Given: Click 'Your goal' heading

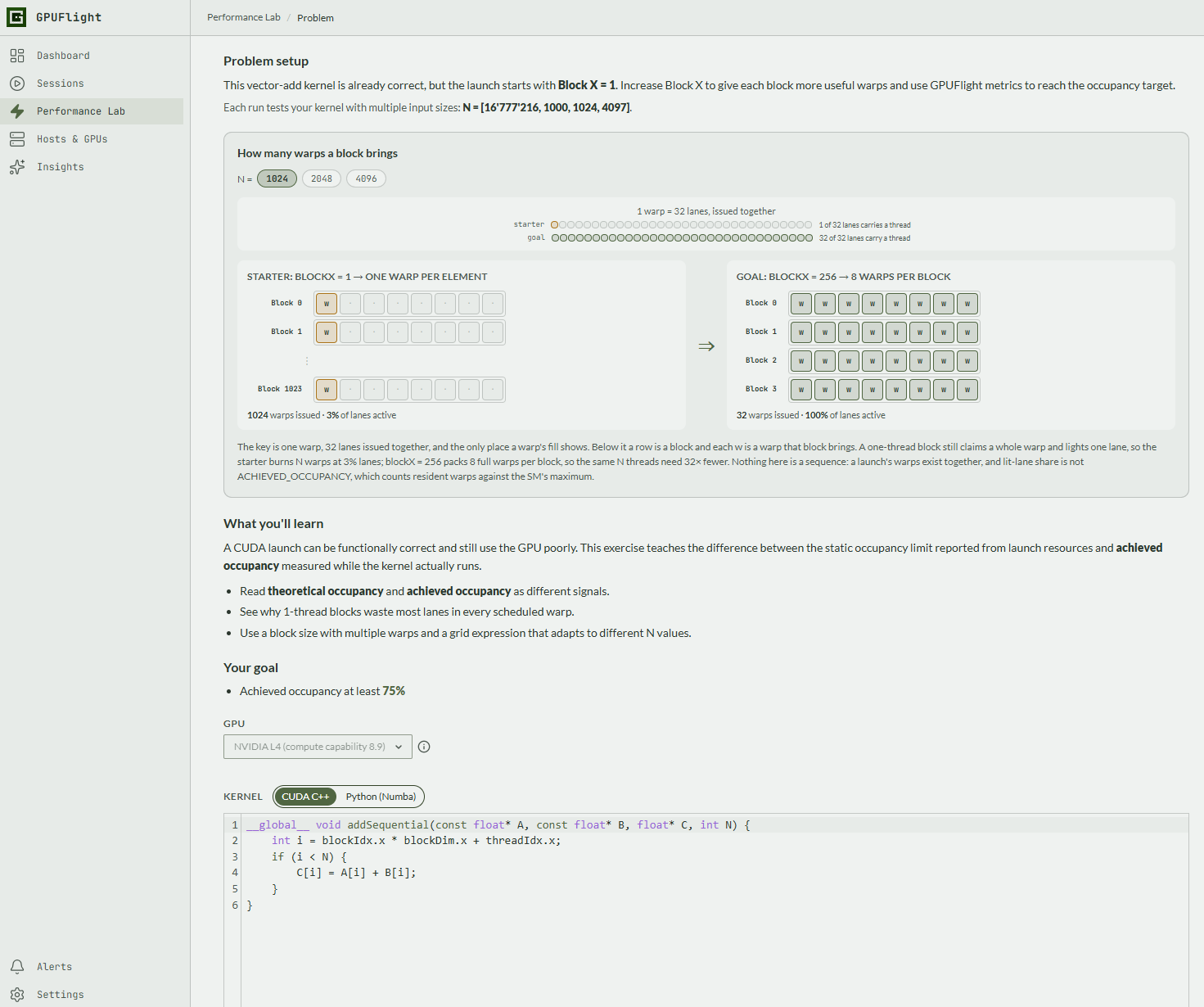Looking at the screenshot, I should tap(250, 668).
